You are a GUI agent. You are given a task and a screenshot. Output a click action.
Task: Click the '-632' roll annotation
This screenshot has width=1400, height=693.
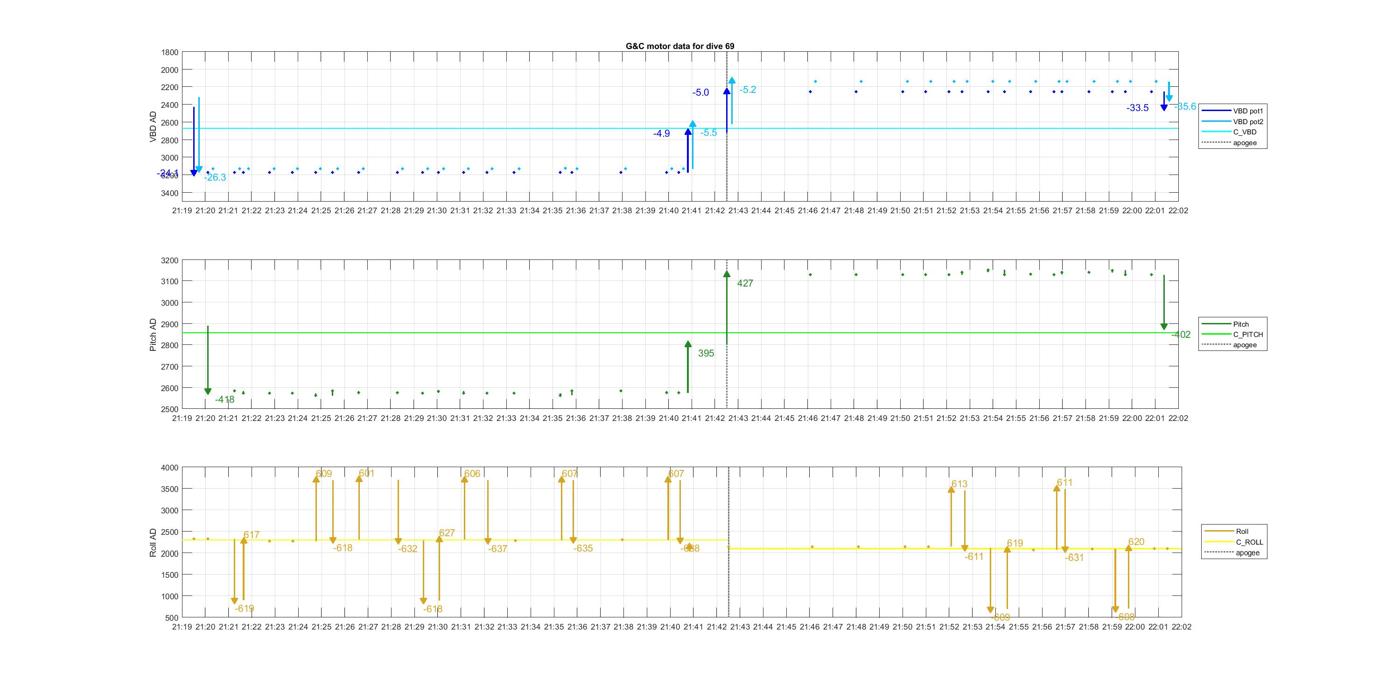pos(408,549)
